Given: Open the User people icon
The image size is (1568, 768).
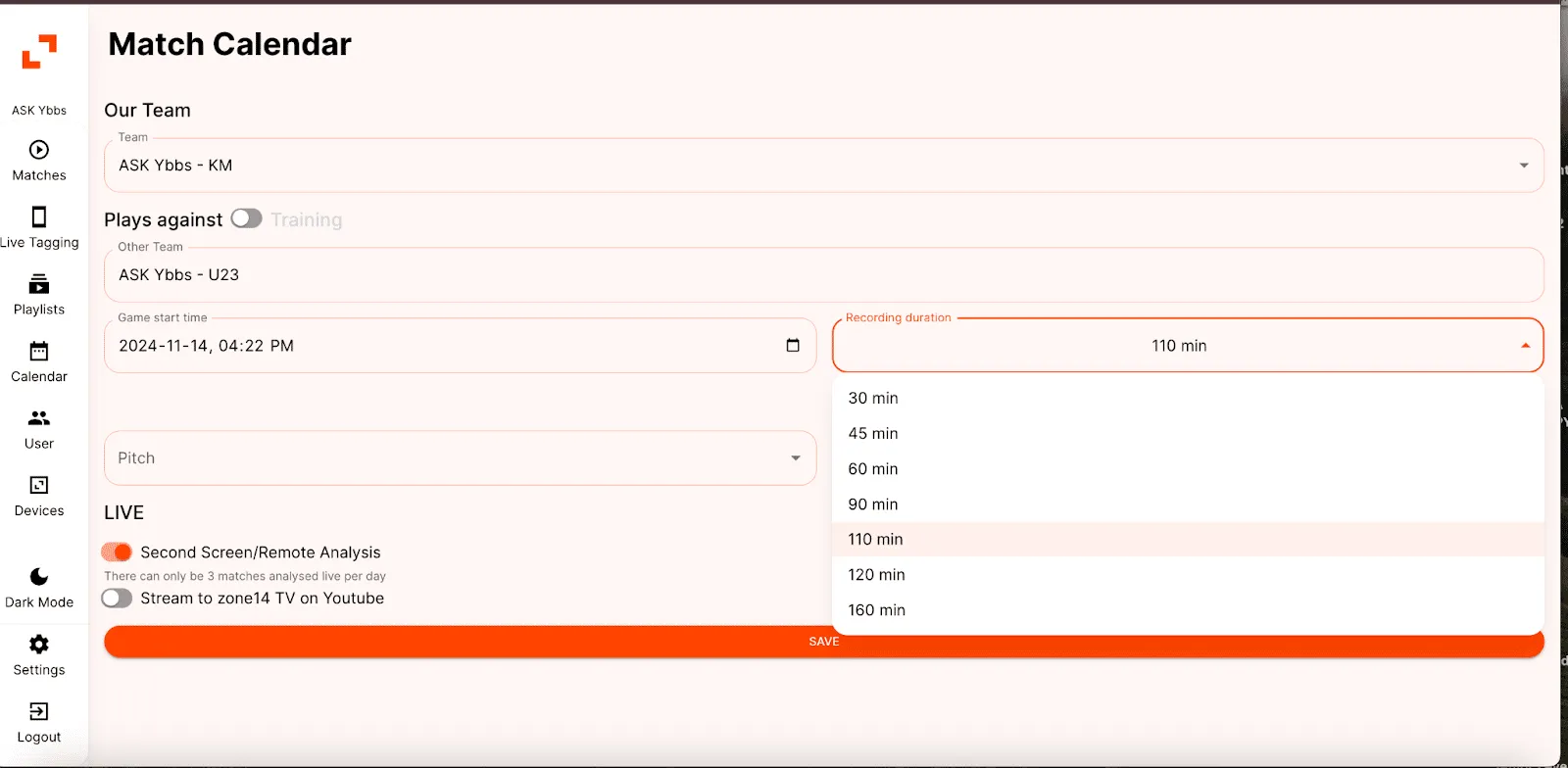Looking at the screenshot, I should pos(39,418).
